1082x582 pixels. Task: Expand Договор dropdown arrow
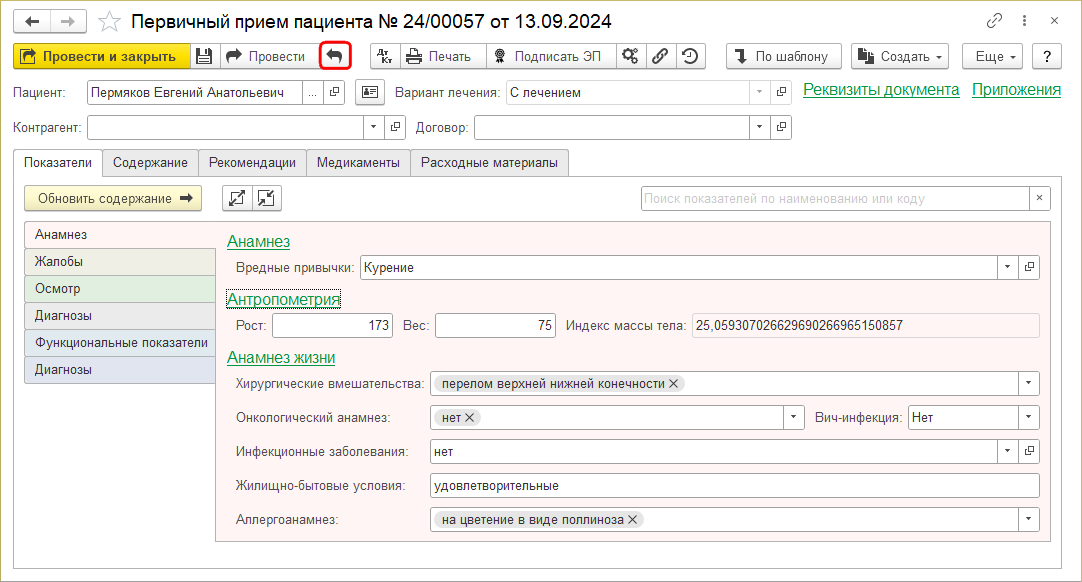click(x=760, y=127)
